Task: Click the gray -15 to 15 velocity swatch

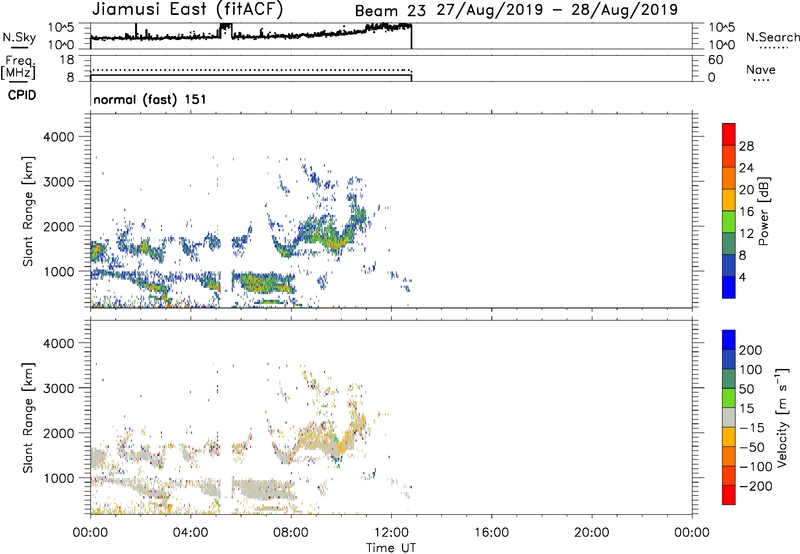Action: (x=729, y=418)
